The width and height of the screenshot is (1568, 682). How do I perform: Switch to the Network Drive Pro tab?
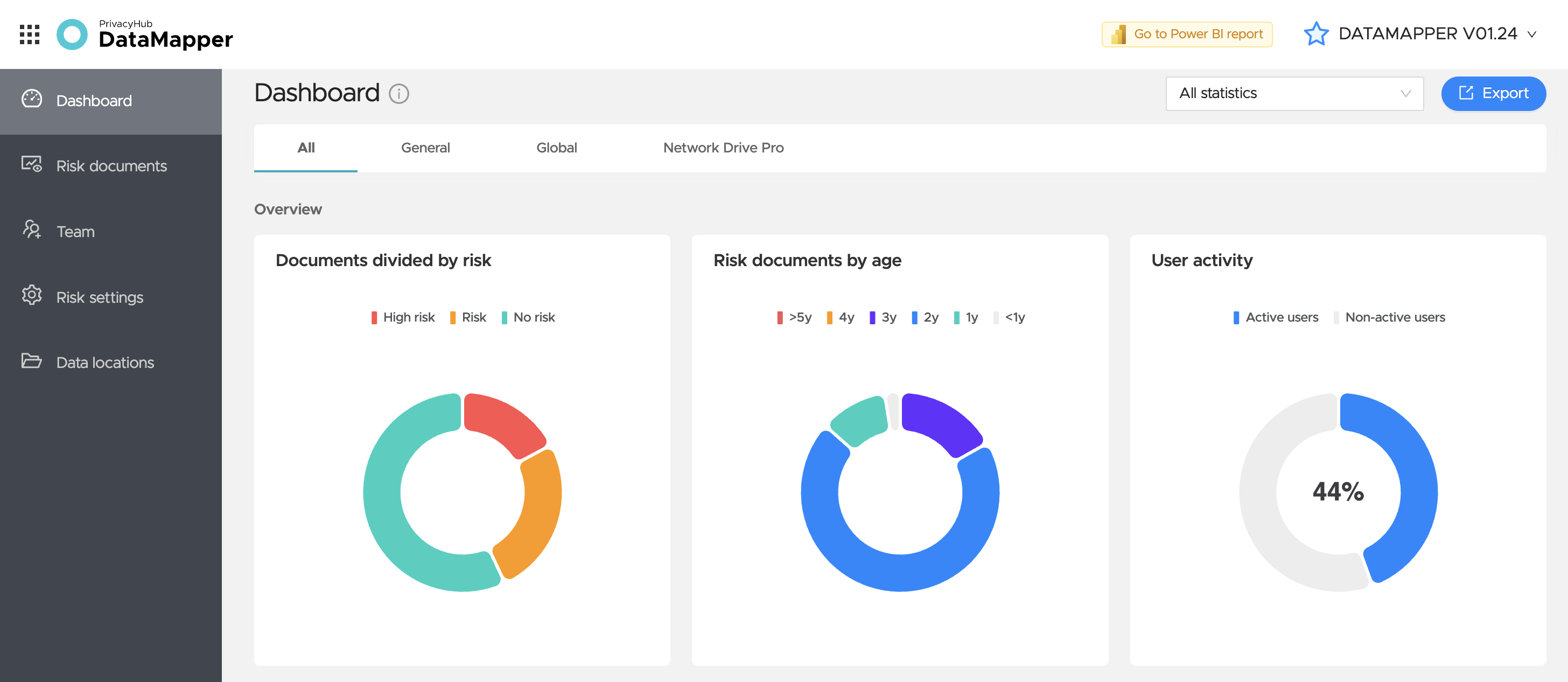pos(723,148)
